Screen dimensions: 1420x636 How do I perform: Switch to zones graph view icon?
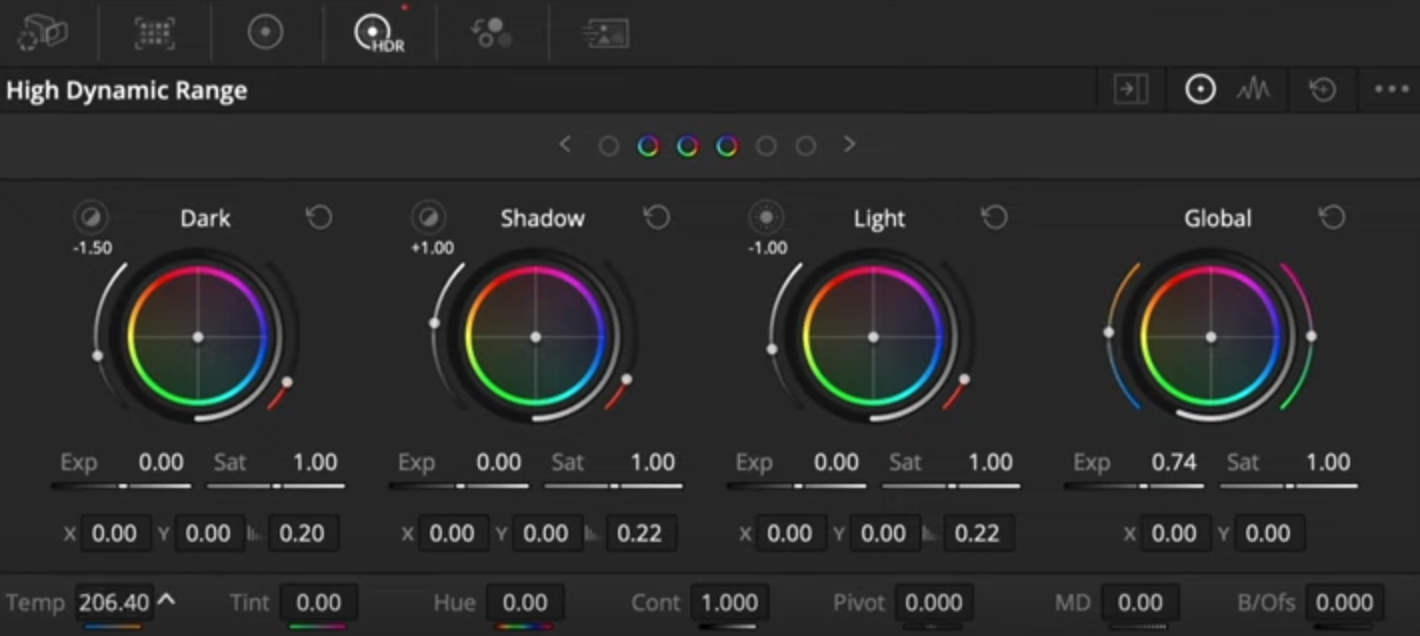tap(1253, 90)
